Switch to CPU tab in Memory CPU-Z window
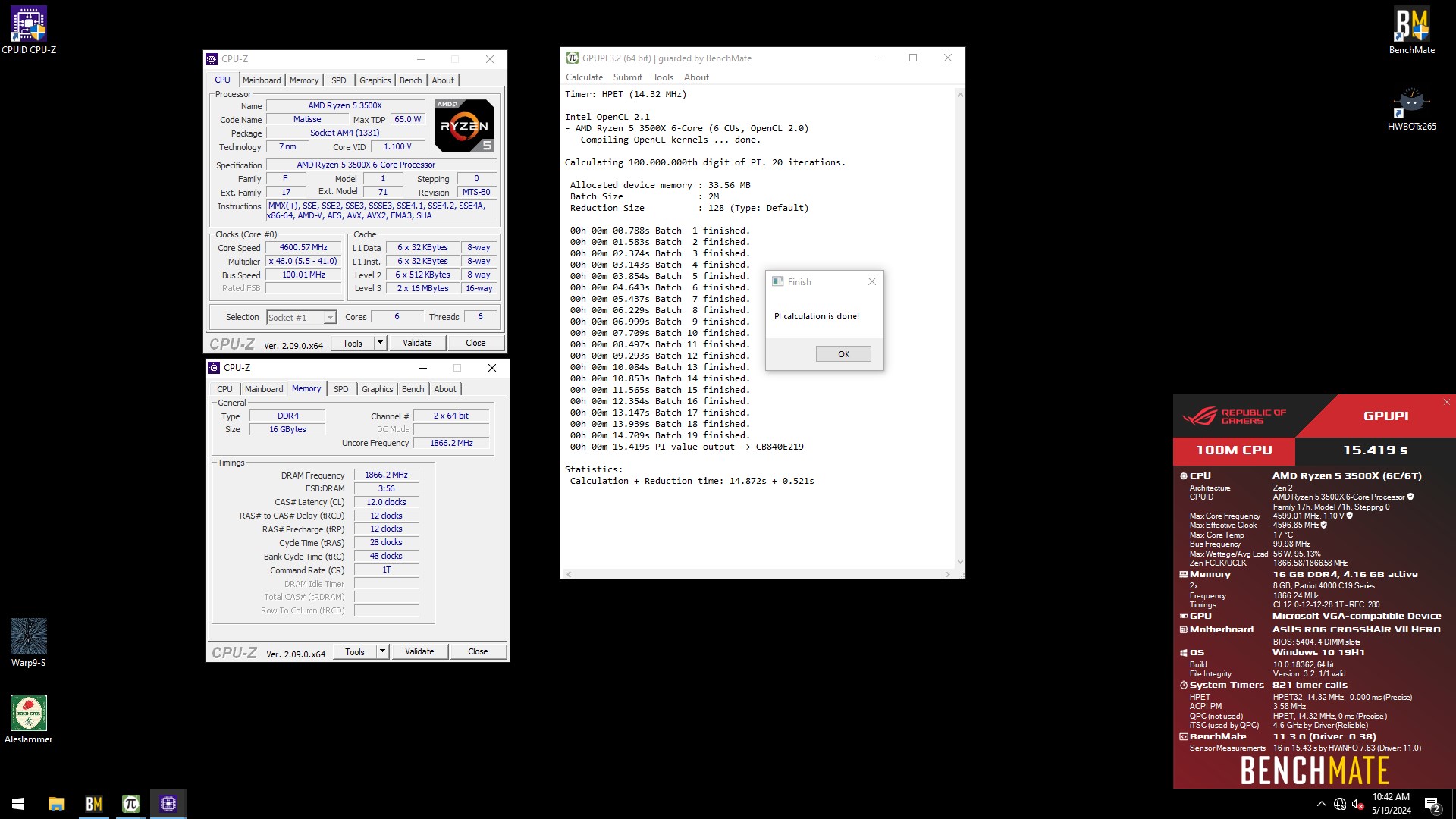Screen dimensions: 1456x819 coord(225,389)
